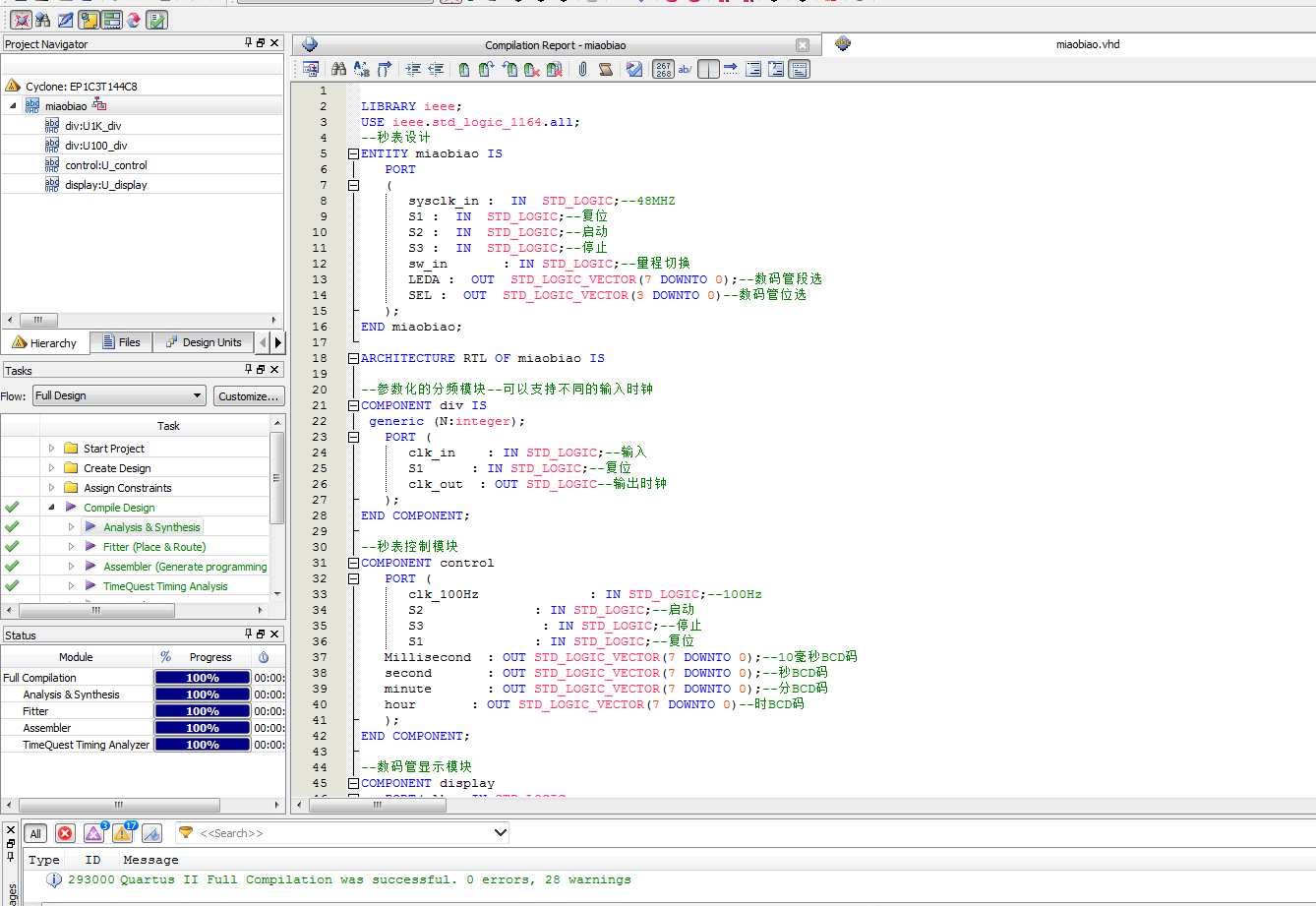
Task: Switch to the Design Units tab
Action: [204, 342]
